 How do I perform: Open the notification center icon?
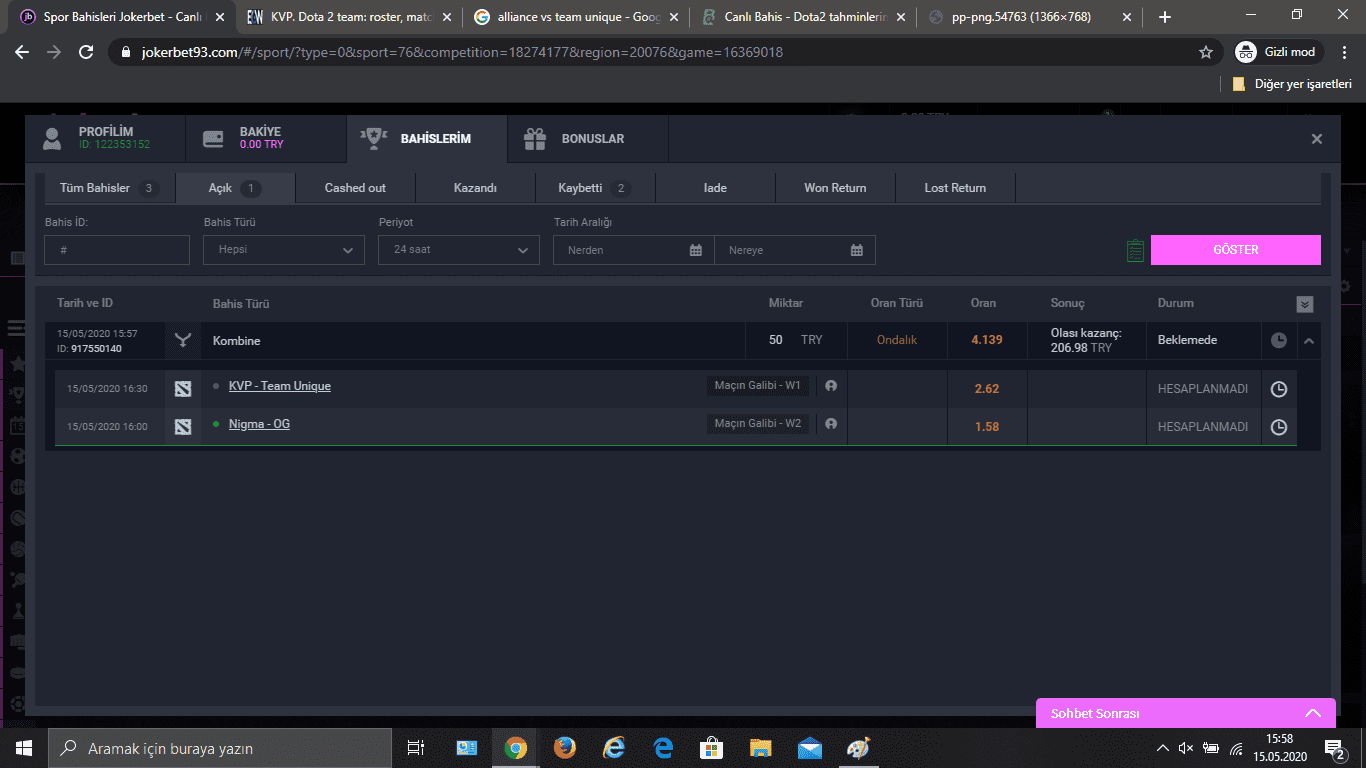click(x=1335, y=748)
